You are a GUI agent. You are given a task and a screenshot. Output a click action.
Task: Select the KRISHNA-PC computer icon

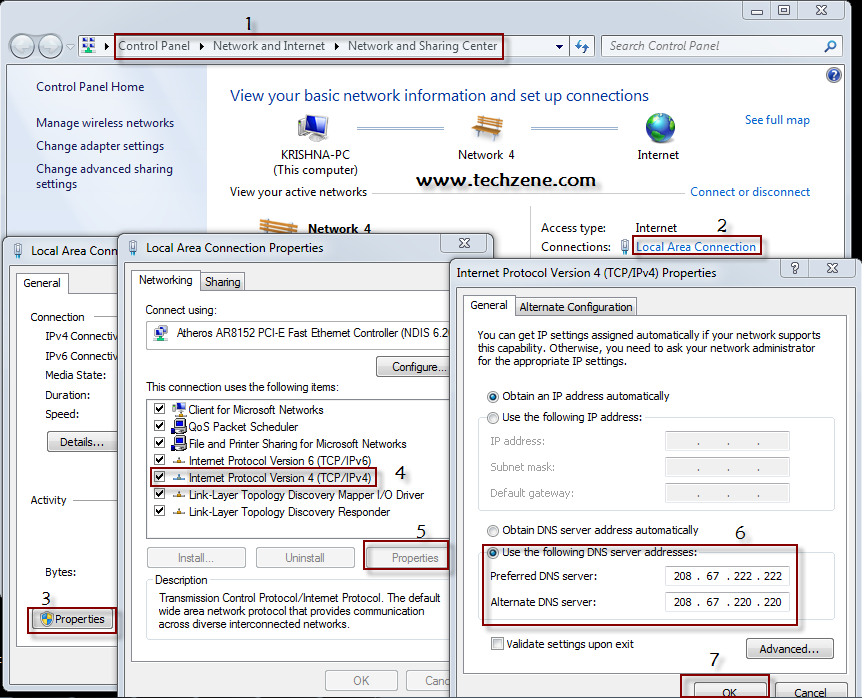311,127
